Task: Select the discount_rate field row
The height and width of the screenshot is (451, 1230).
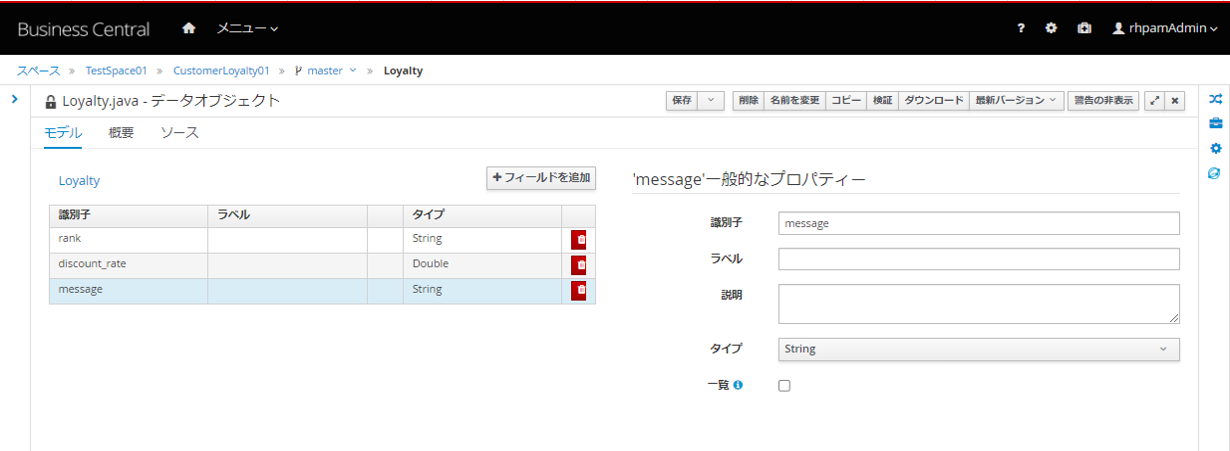Action: pyautogui.click(x=322, y=265)
